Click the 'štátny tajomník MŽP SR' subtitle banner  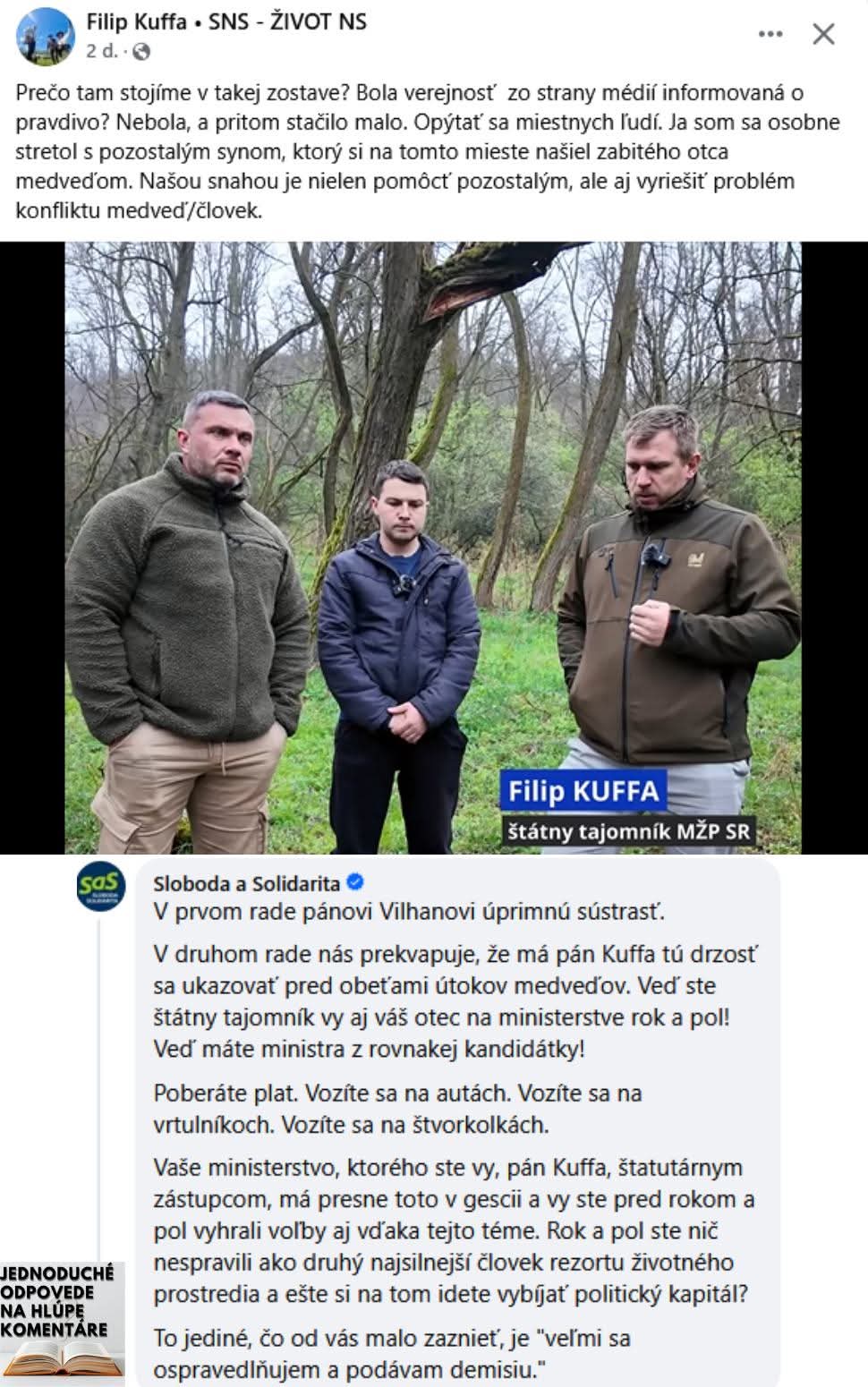[628, 831]
